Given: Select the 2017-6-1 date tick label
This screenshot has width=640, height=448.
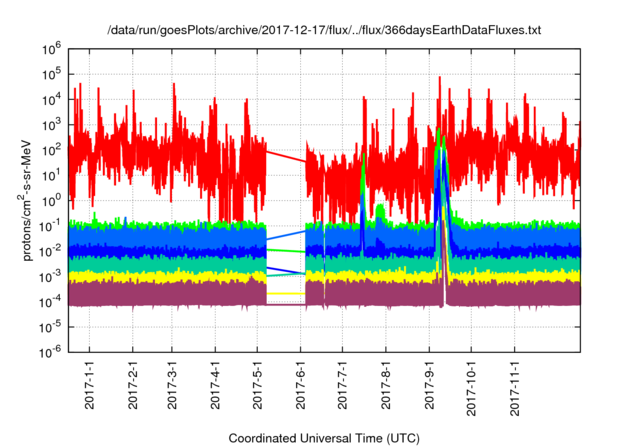Looking at the screenshot, I should [301, 386].
